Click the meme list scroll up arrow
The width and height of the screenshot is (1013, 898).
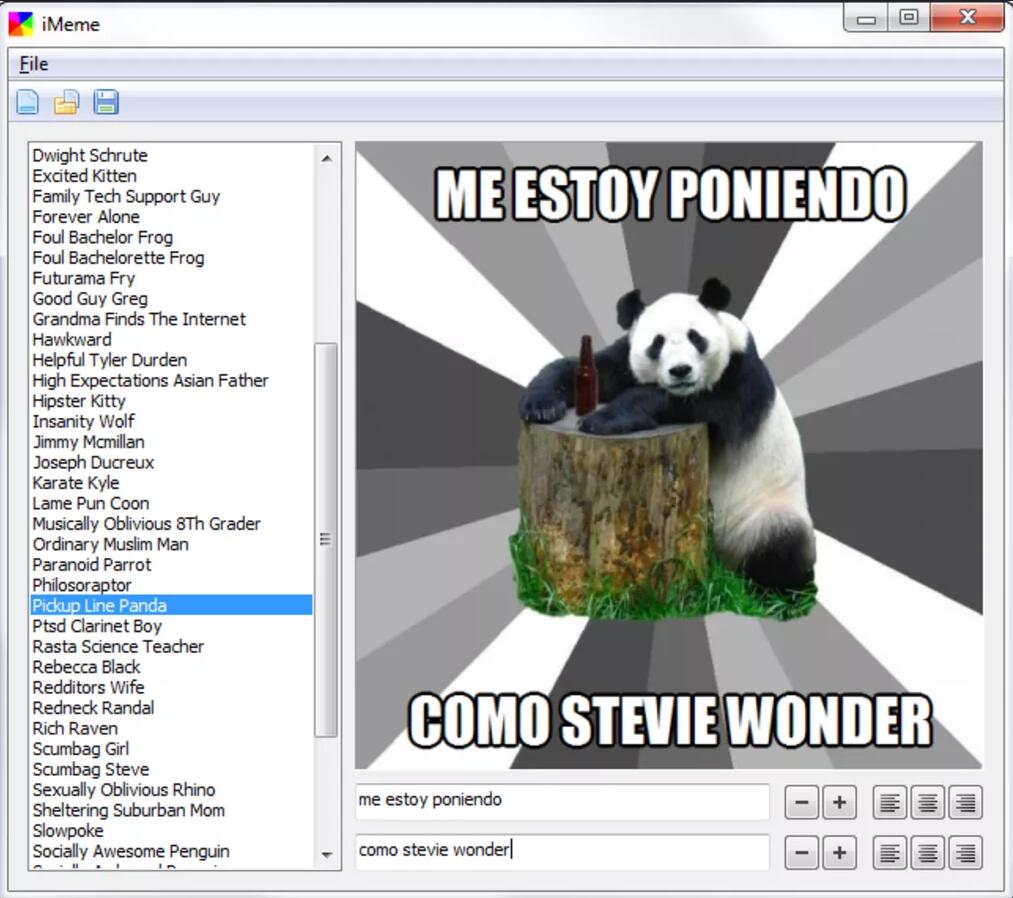pyautogui.click(x=327, y=158)
